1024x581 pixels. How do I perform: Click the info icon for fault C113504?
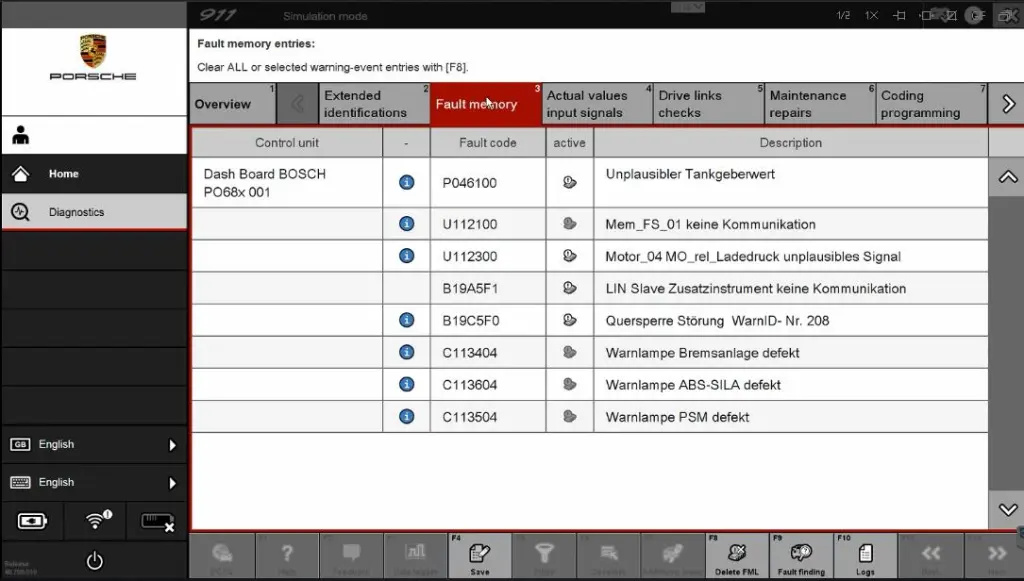[x=406, y=417]
